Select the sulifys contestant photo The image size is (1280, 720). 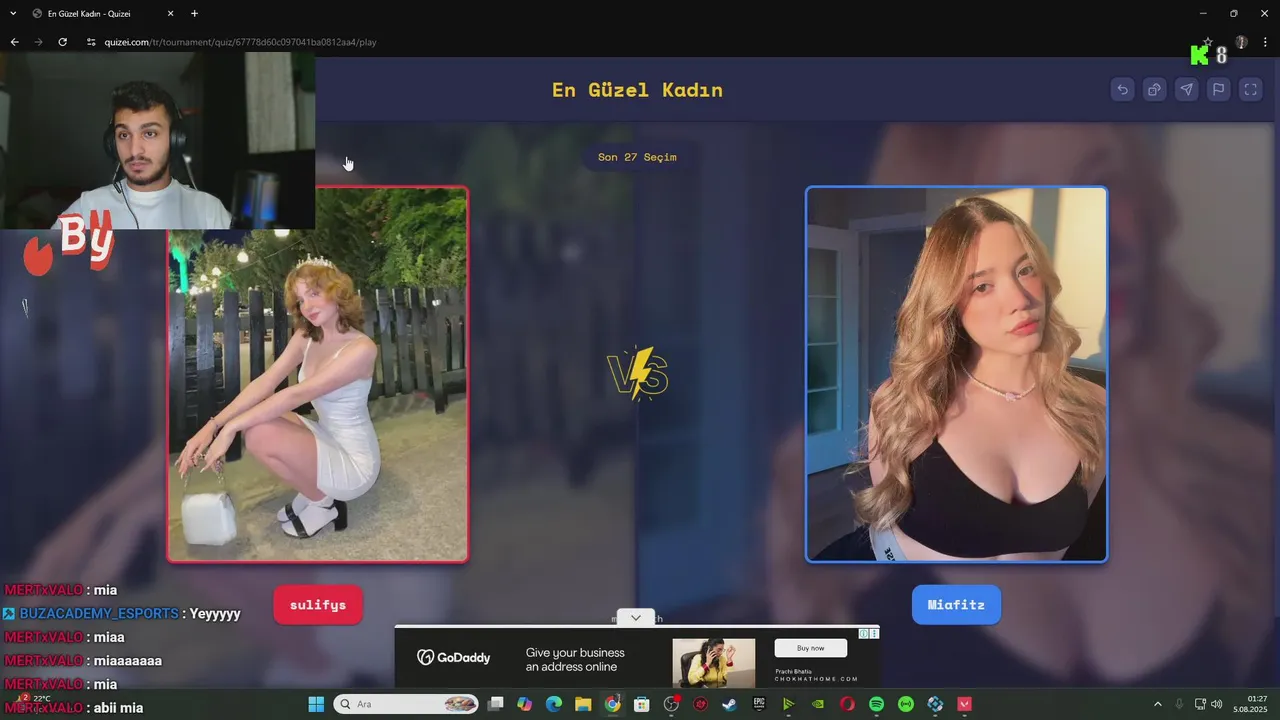[318, 375]
